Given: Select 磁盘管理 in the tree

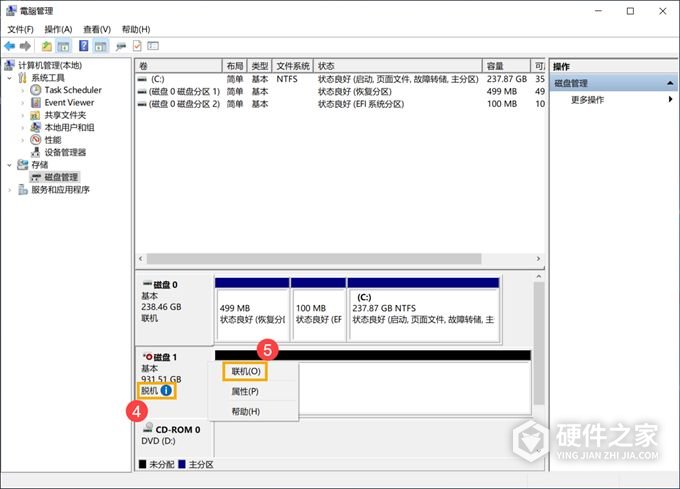Looking at the screenshot, I should (x=61, y=177).
